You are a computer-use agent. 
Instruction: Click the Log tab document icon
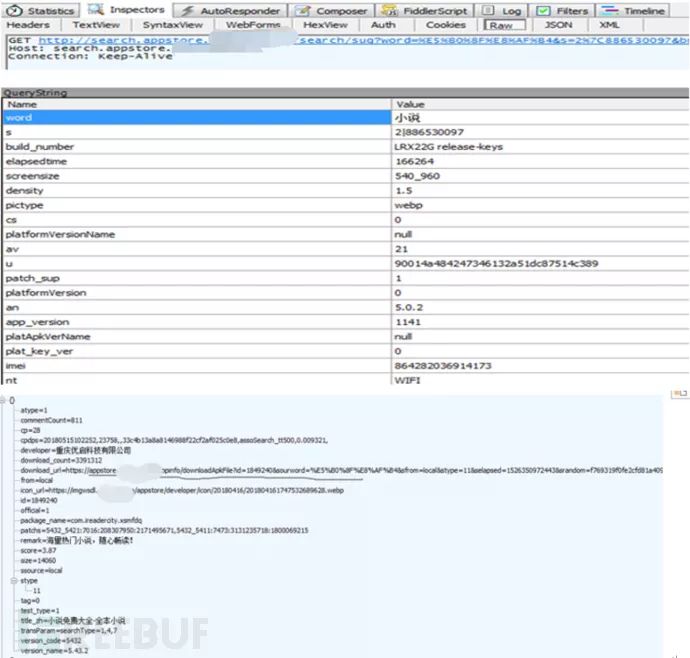[488, 10]
